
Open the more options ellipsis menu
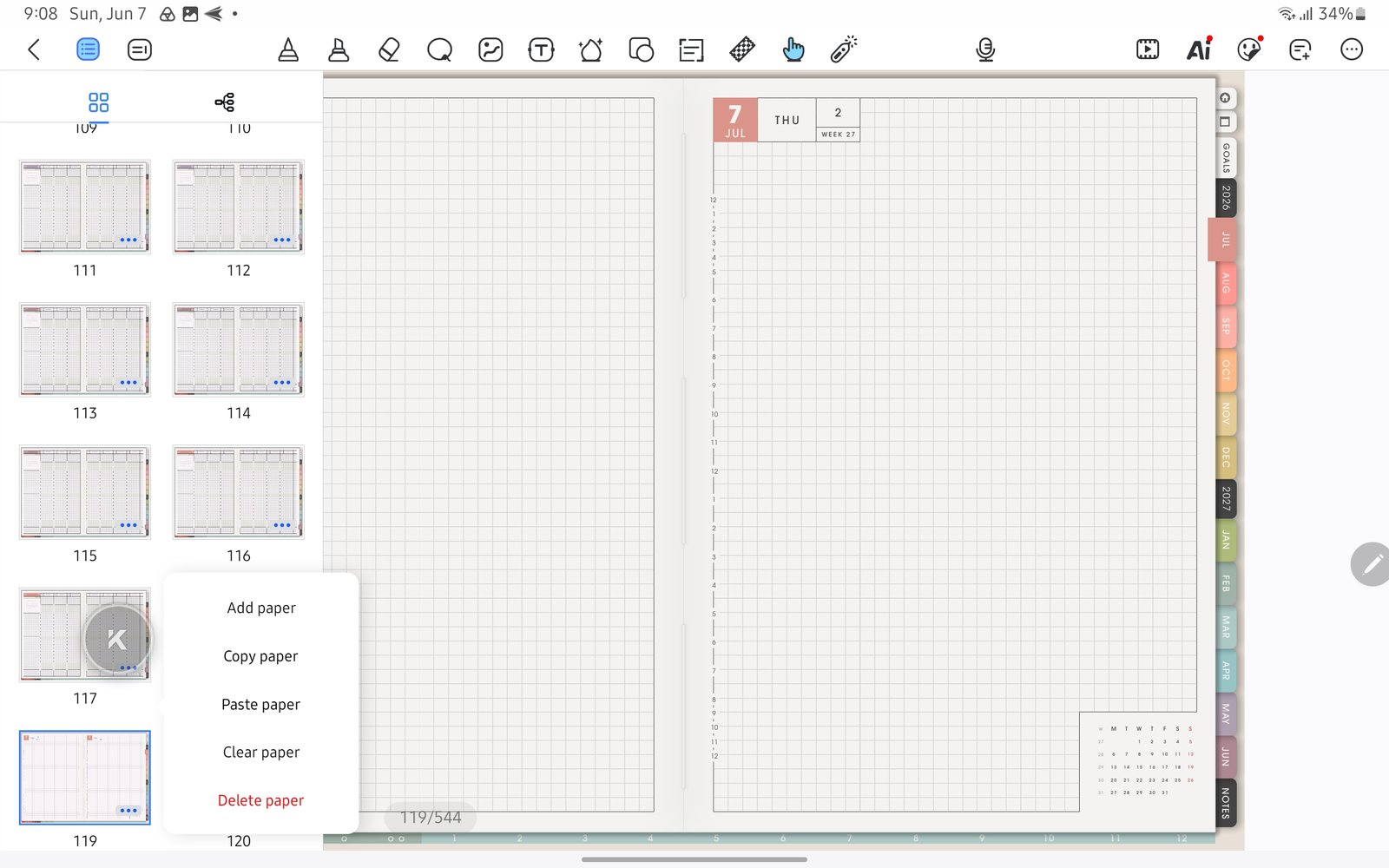tap(1352, 49)
